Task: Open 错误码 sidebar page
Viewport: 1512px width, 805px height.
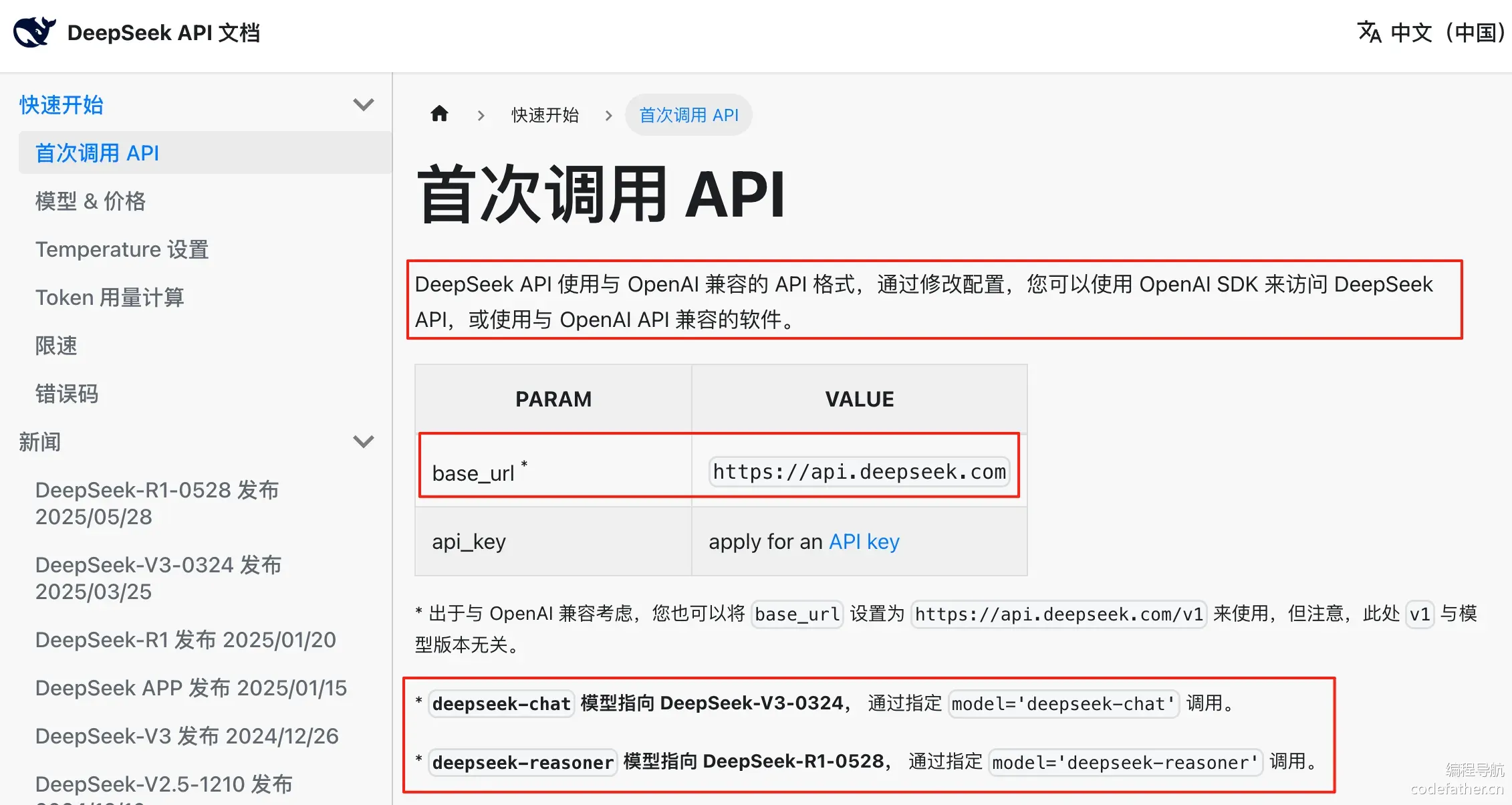Action: 67,394
